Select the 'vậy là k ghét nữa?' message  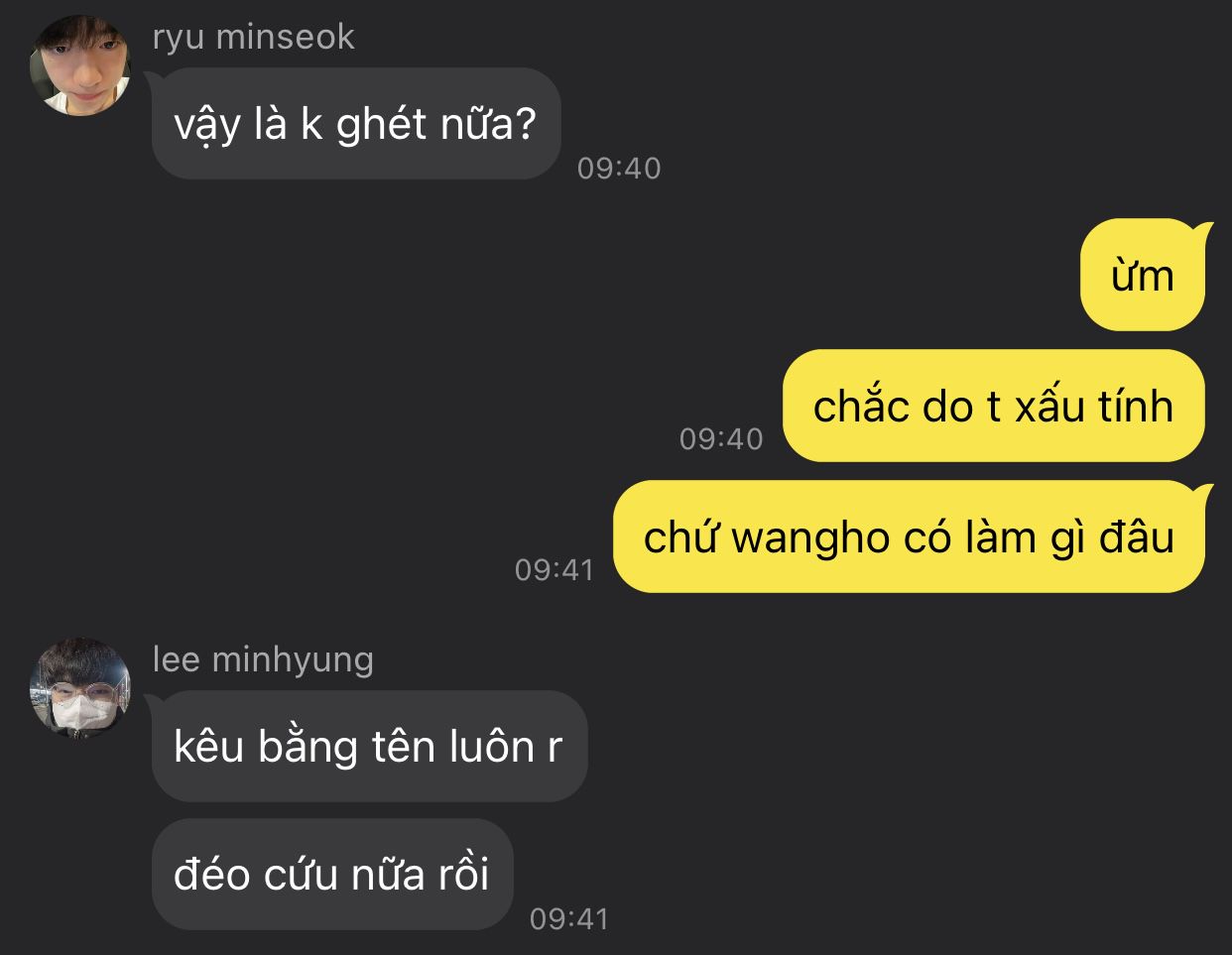tap(356, 124)
